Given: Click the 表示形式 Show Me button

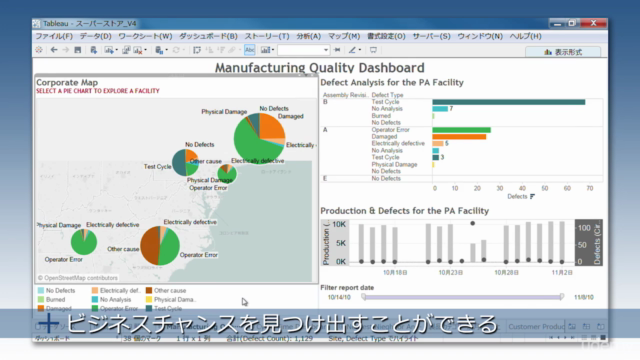Looking at the screenshot, I should click(x=563, y=52).
